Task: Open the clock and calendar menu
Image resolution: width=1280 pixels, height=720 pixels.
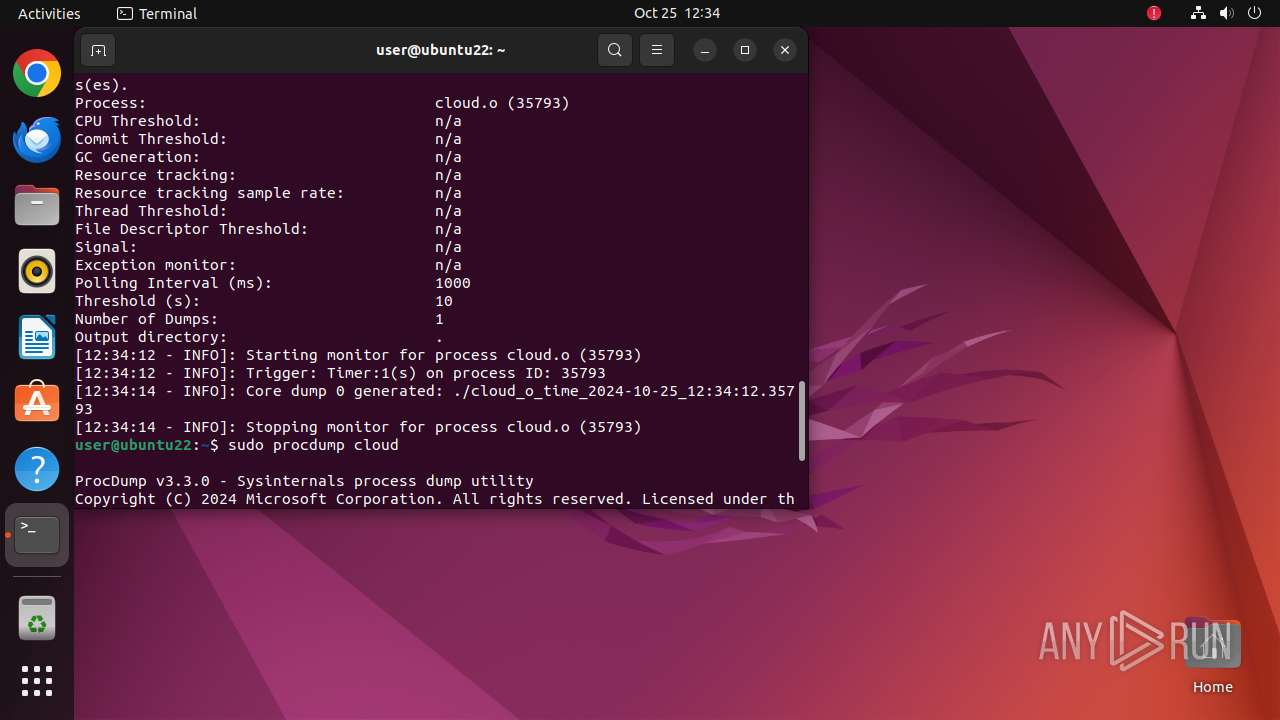Action: click(x=677, y=13)
